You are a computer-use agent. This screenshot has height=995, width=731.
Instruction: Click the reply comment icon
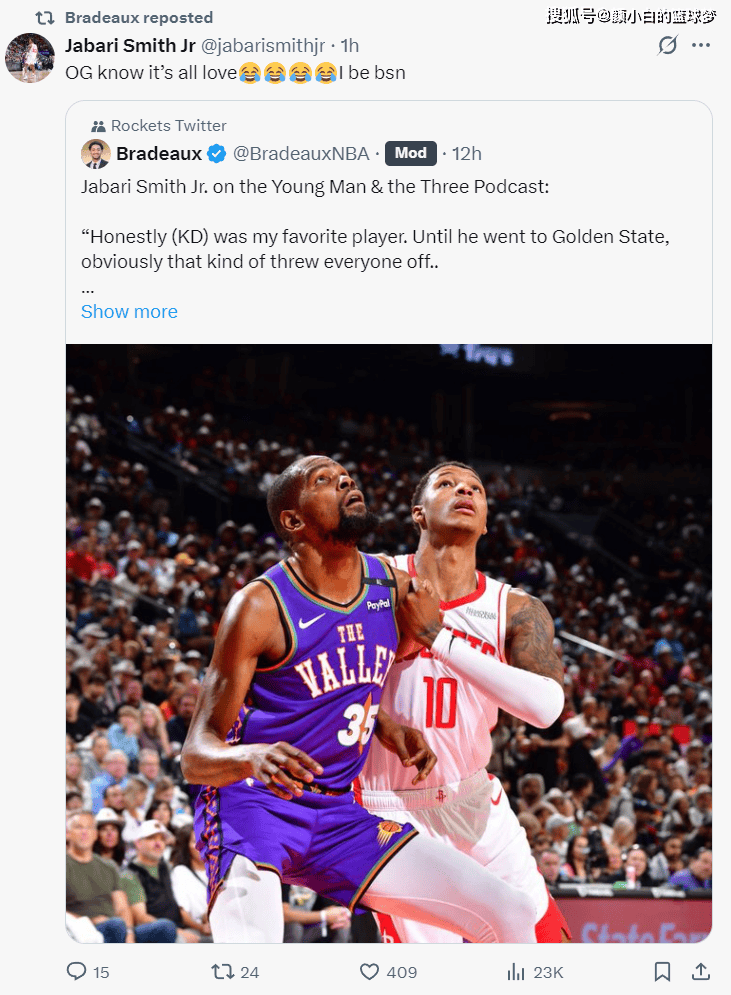pyautogui.click(x=76, y=971)
